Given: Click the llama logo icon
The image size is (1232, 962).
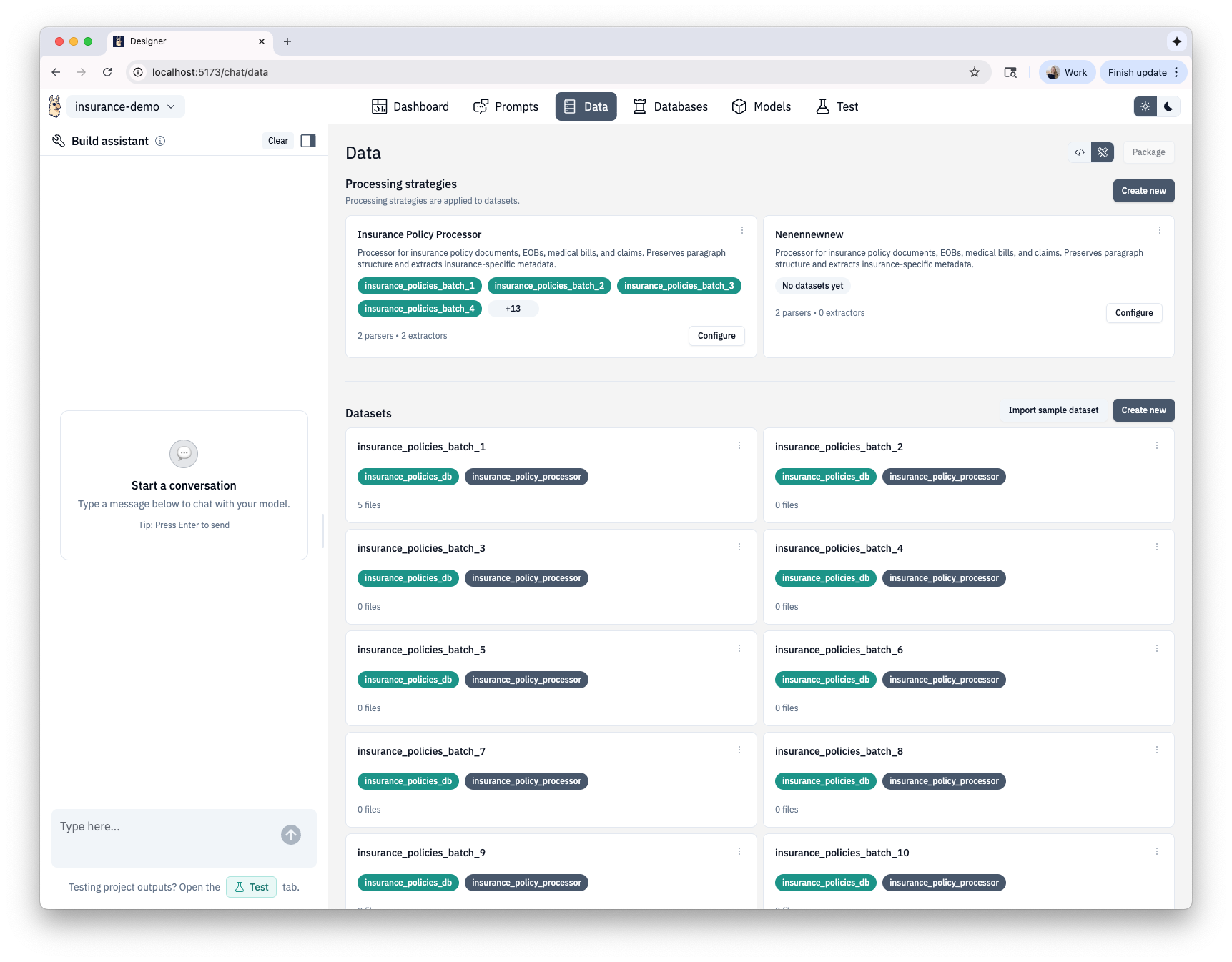Looking at the screenshot, I should [x=54, y=106].
